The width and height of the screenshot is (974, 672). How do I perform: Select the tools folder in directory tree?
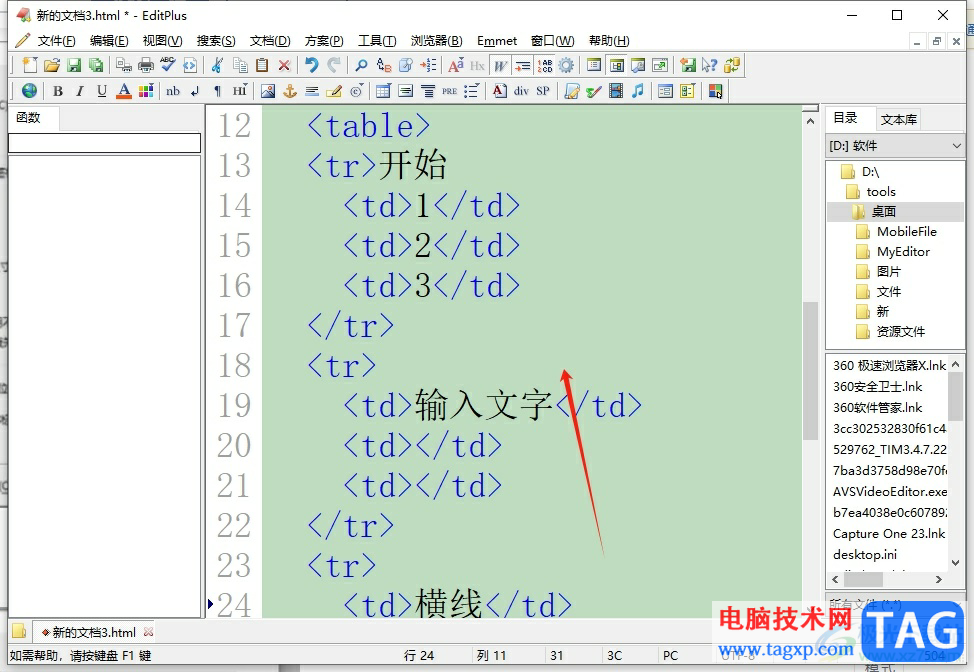(x=881, y=191)
